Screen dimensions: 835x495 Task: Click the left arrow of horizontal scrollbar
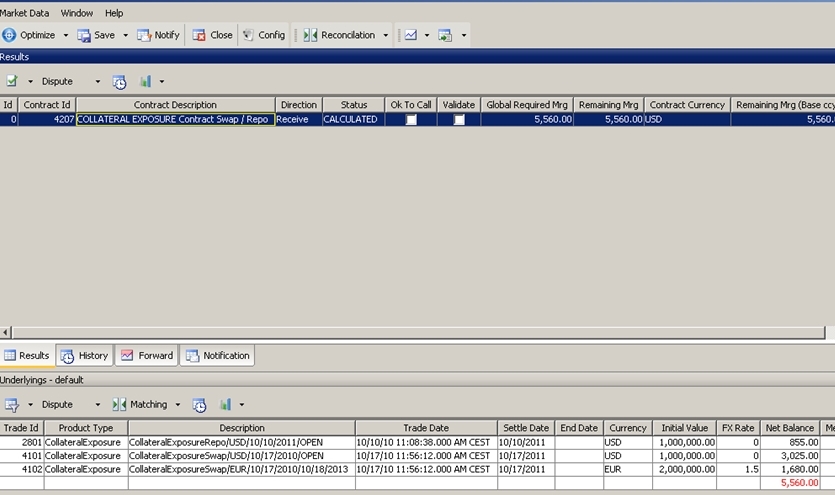tap(5, 333)
